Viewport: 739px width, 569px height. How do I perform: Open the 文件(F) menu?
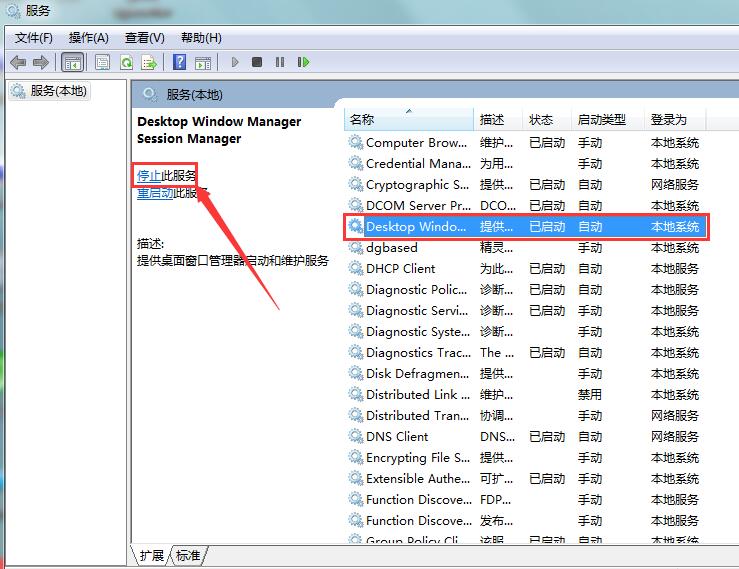pos(33,38)
